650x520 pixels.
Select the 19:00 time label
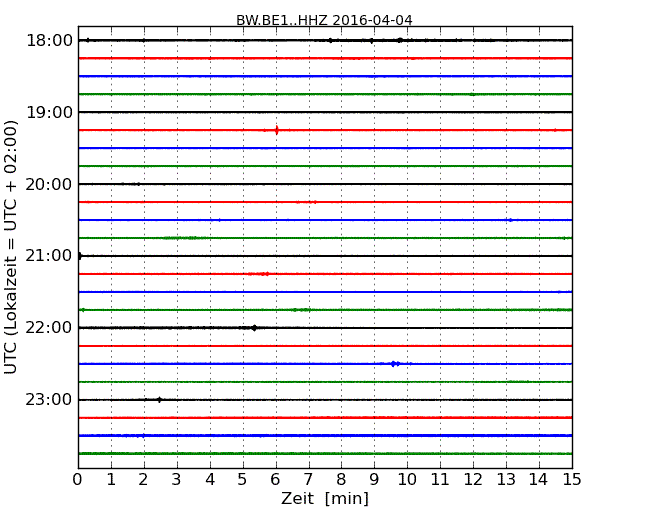pyautogui.click(x=49, y=112)
